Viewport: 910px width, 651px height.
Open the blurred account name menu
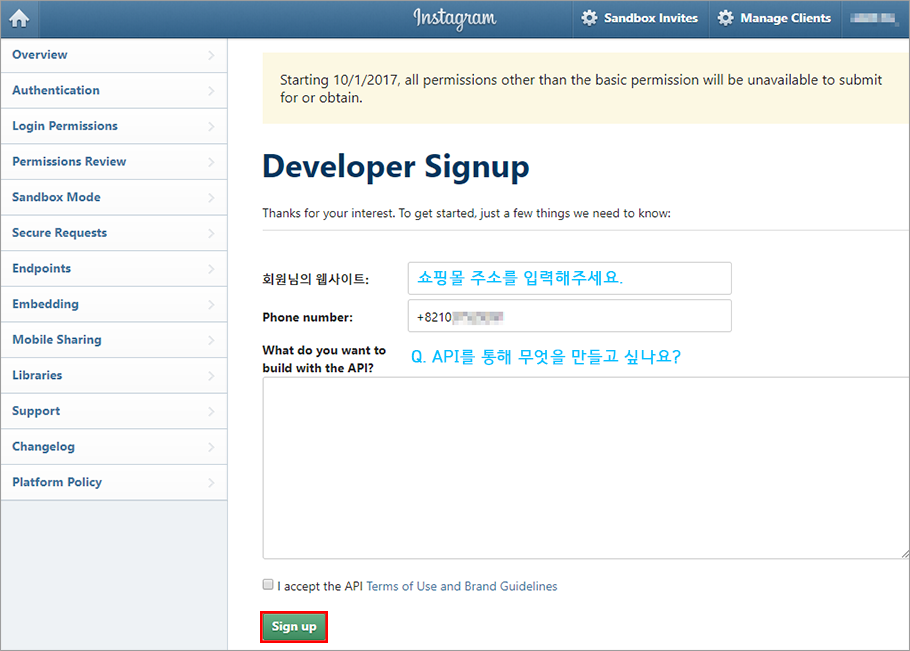[873, 18]
